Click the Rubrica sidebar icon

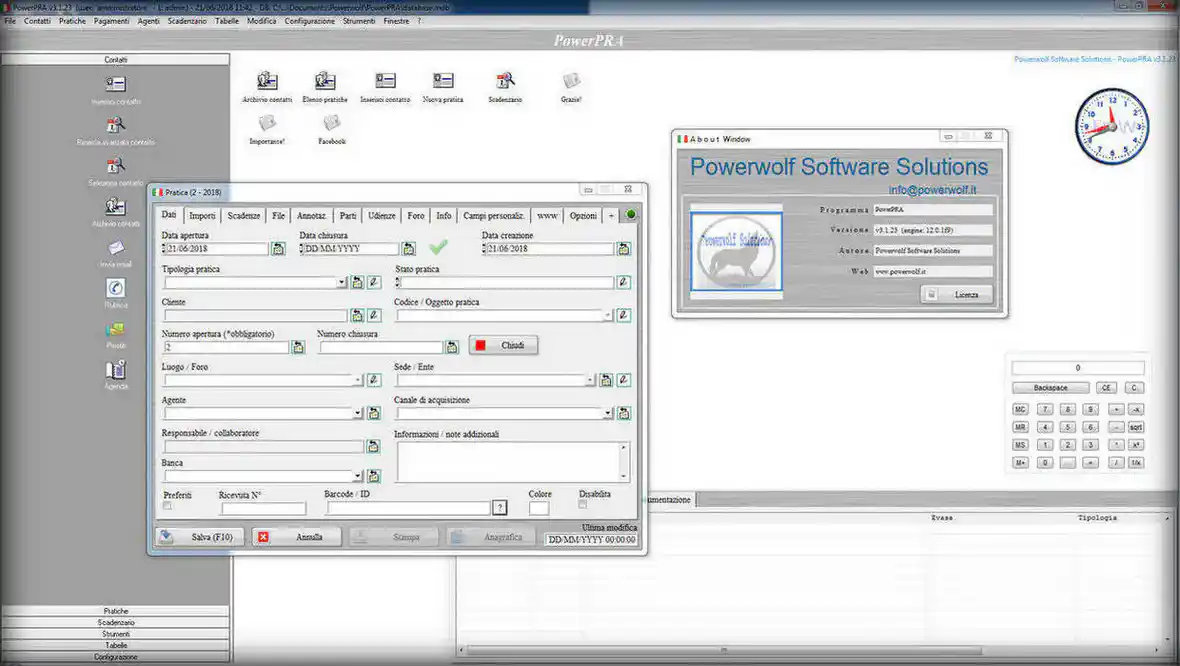(115, 287)
